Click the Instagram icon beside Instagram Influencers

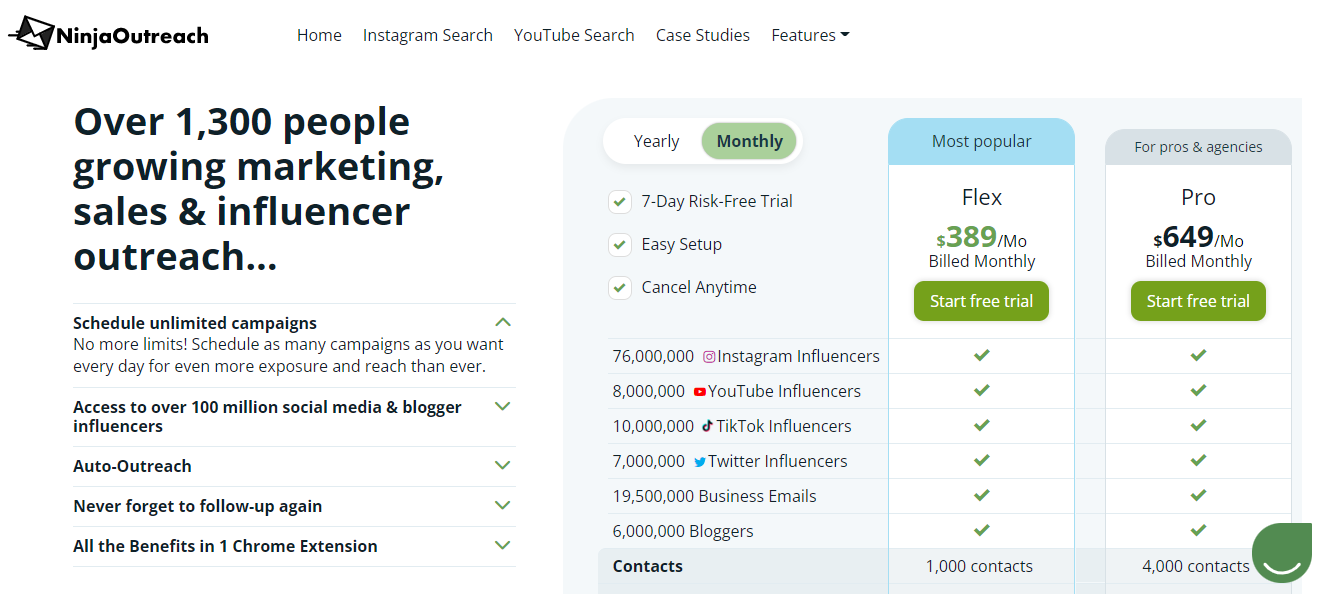[709, 357]
